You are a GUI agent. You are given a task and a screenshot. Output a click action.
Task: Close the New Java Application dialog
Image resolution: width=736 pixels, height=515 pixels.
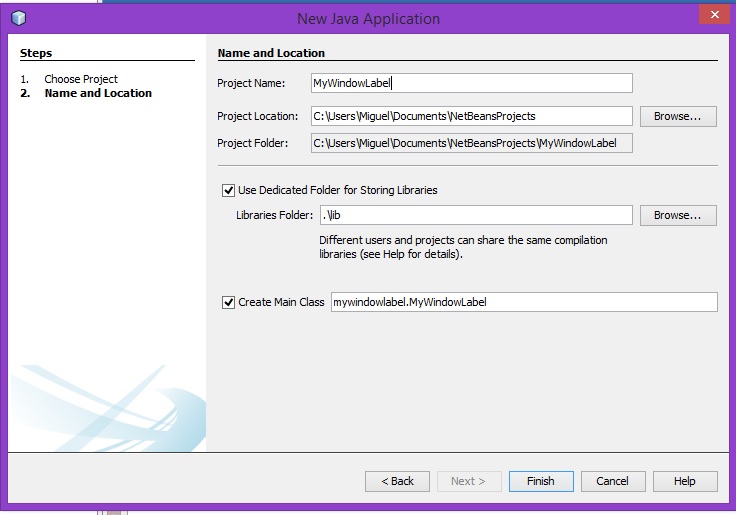click(x=712, y=14)
